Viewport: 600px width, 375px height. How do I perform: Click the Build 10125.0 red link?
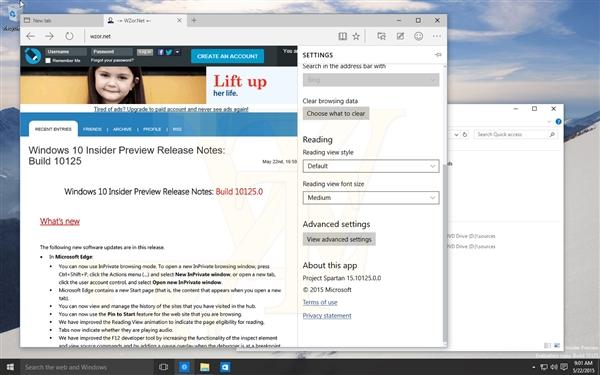(239, 191)
